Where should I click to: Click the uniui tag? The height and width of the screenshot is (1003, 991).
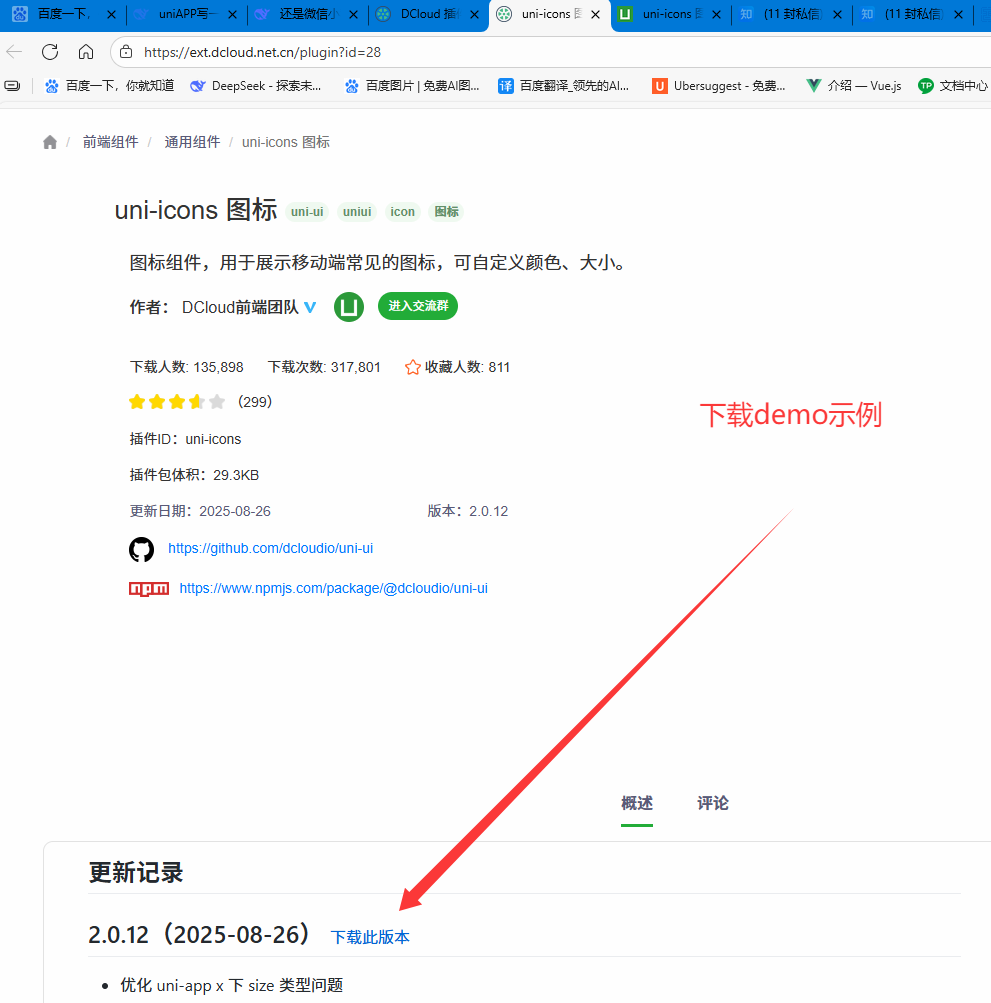[357, 212]
